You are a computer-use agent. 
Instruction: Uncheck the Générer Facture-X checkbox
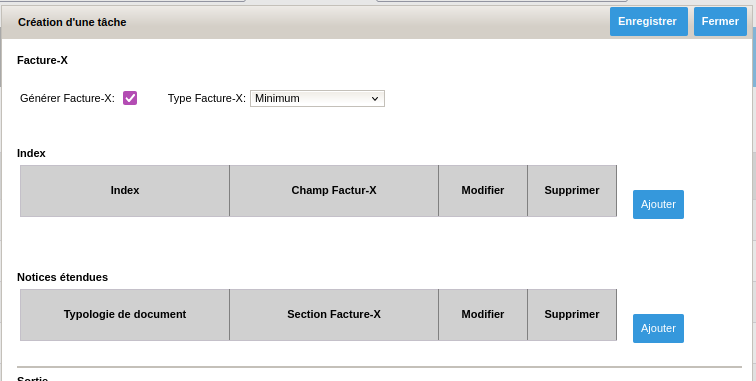tap(130, 98)
